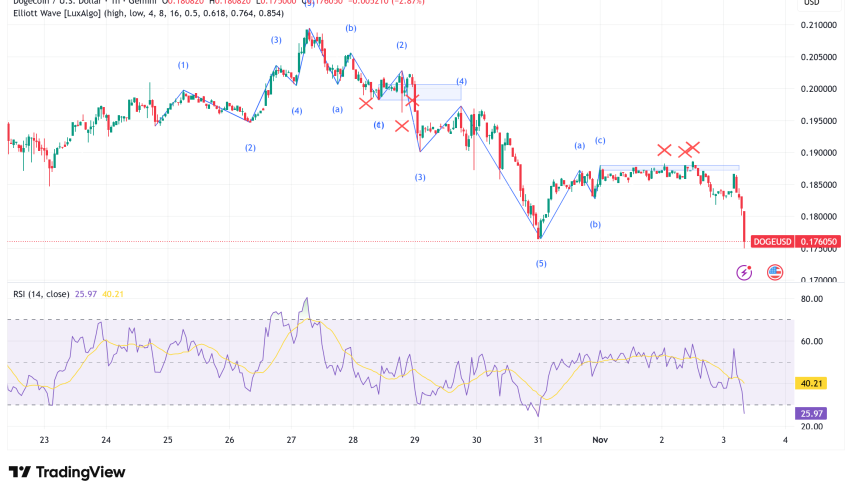852x485 pixels.
Task: Click the 0.200000 price axis level
Action: [817, 89]
